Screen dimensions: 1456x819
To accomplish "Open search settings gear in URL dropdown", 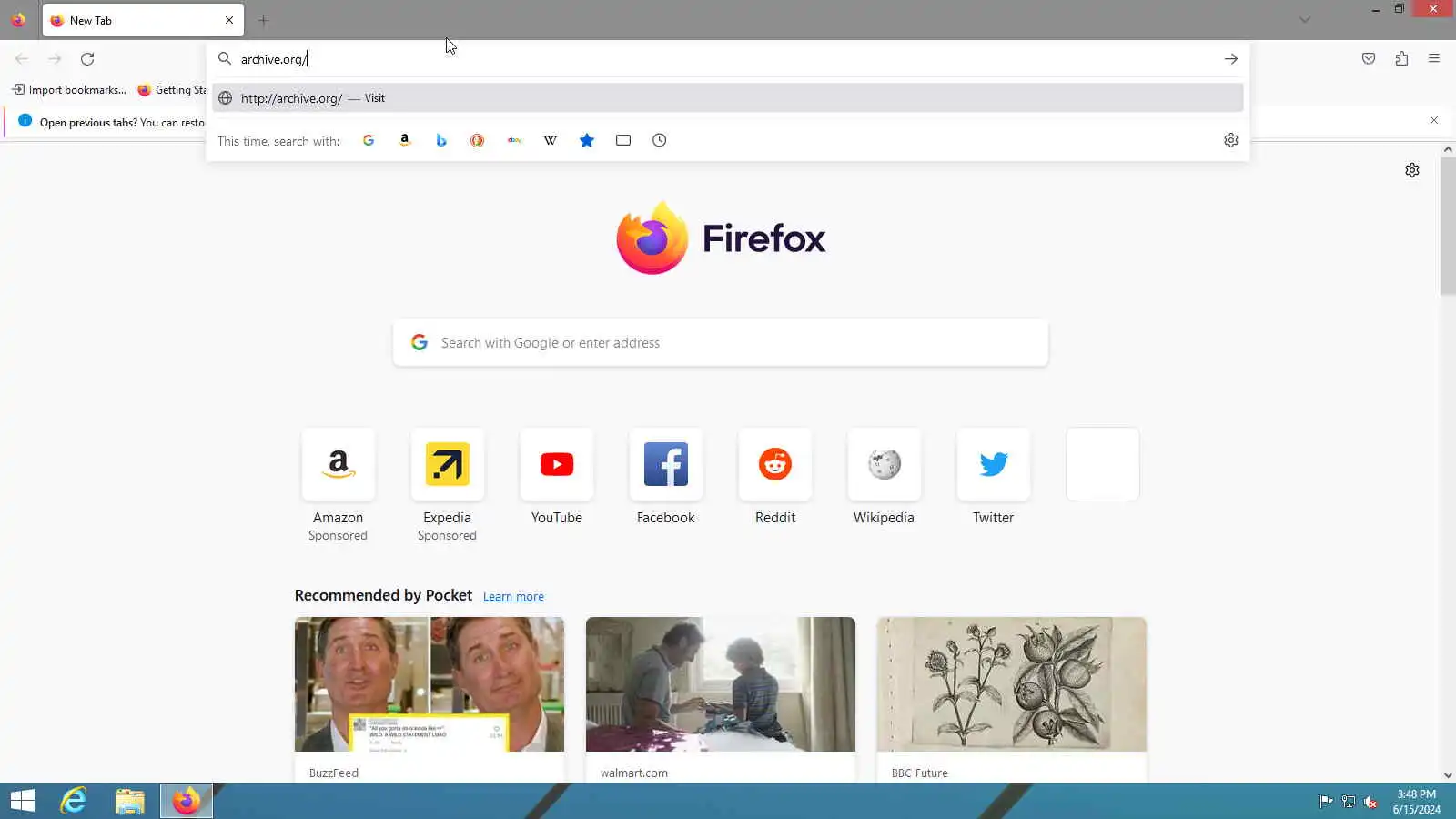I will click(1231, 140).
